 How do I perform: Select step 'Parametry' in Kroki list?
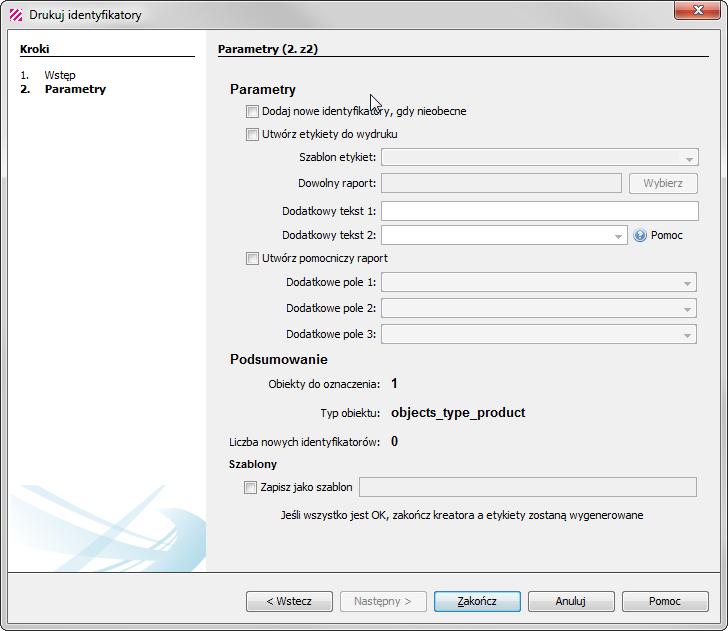tap(75, 89)
